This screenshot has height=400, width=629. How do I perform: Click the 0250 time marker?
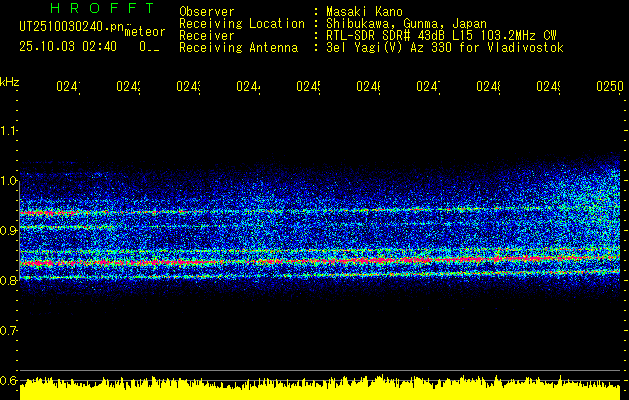point(609,88)
